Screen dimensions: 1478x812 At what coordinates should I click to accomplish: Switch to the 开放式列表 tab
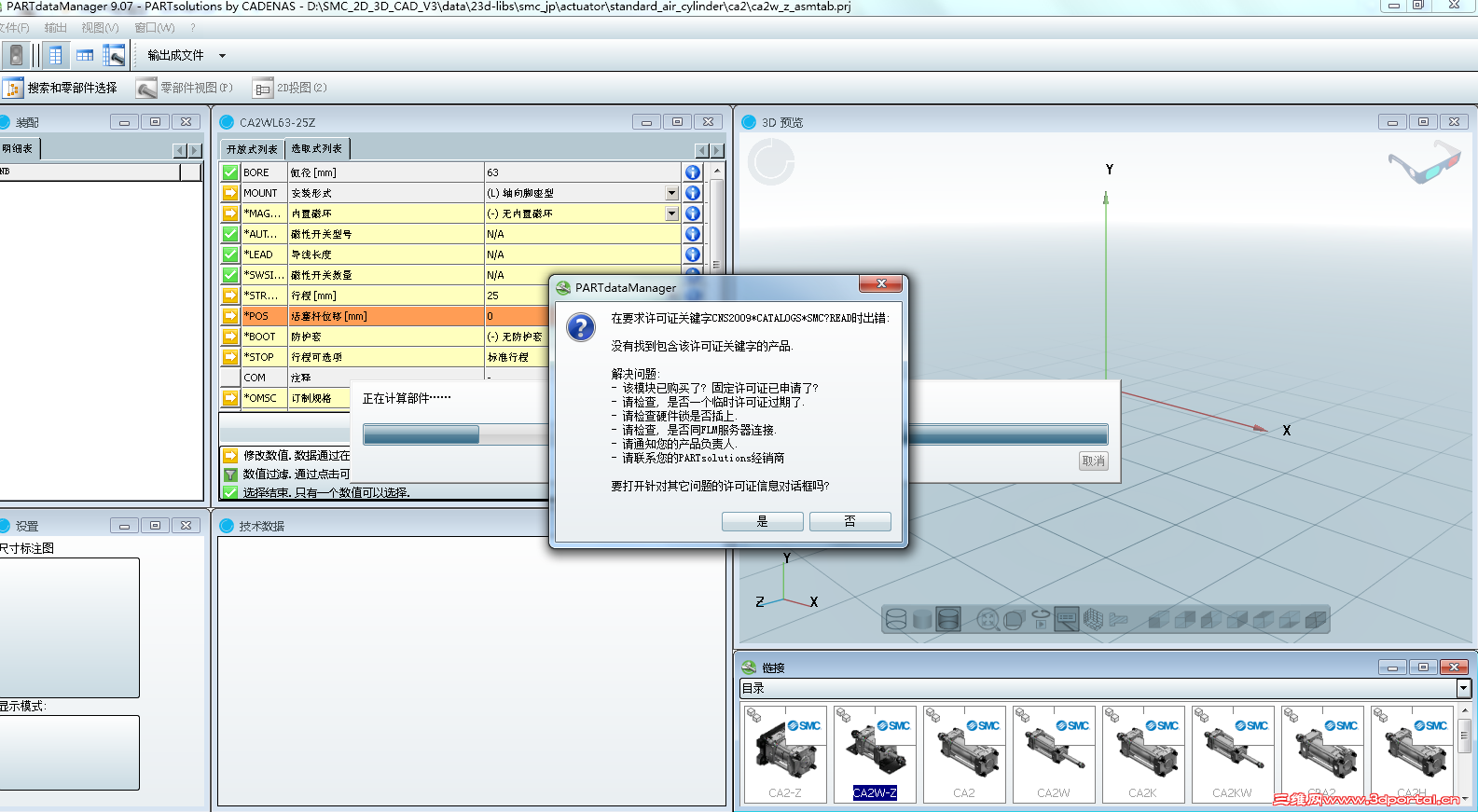click(x=252, y=149)
